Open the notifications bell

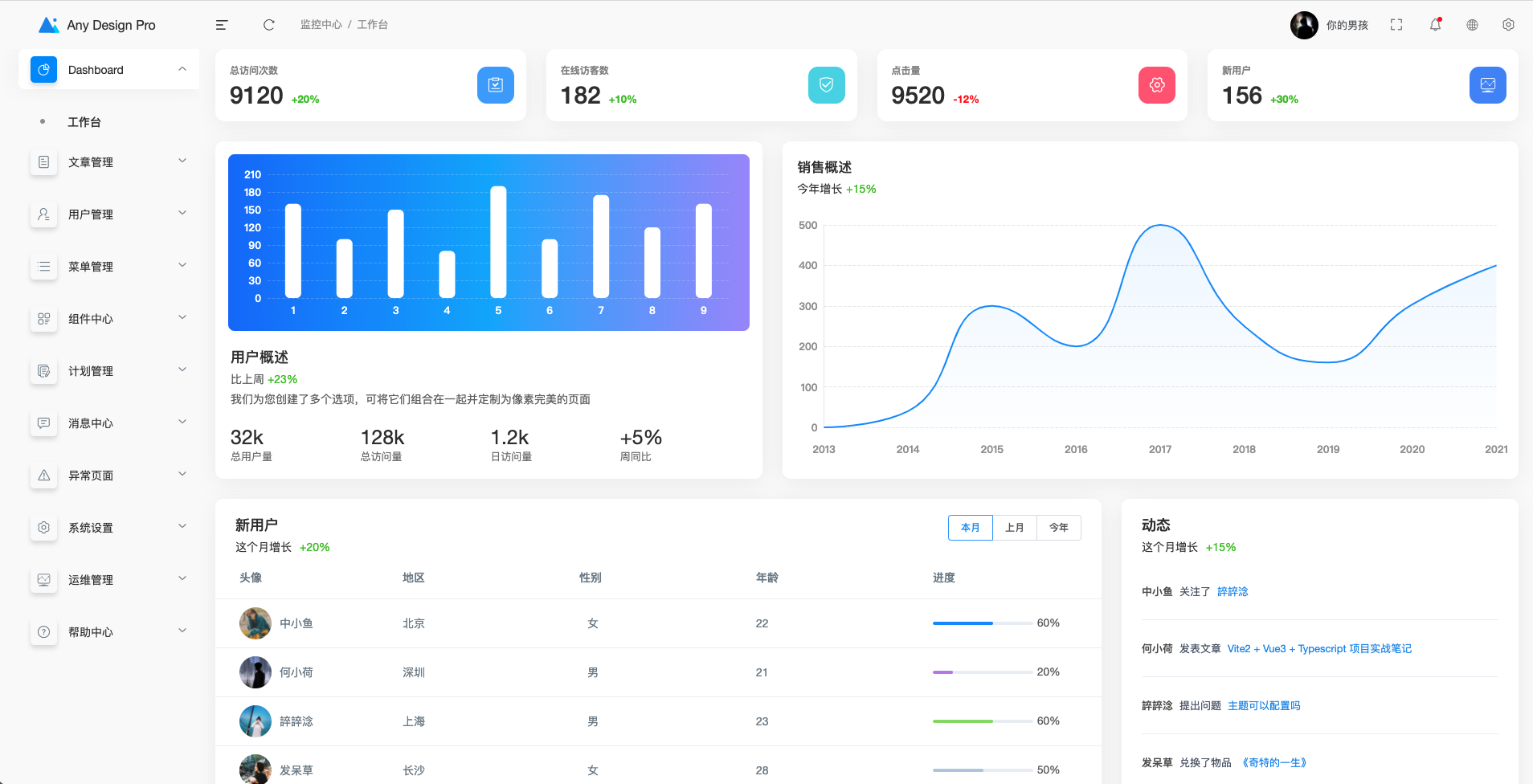click(1435, 25)
